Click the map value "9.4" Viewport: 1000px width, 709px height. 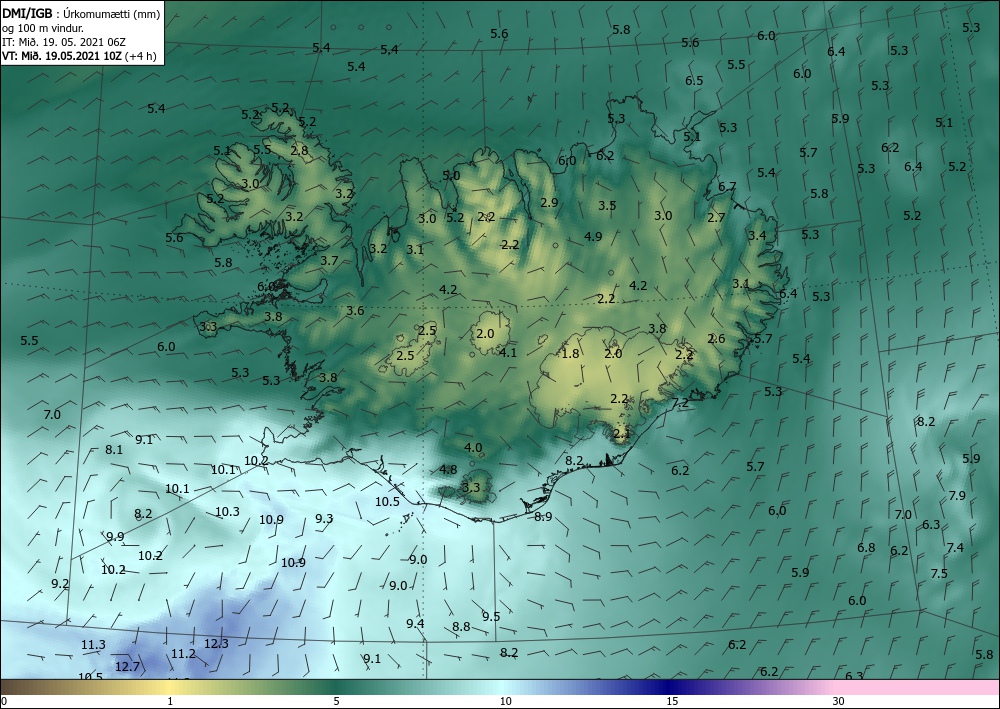[x=415, y=624]
